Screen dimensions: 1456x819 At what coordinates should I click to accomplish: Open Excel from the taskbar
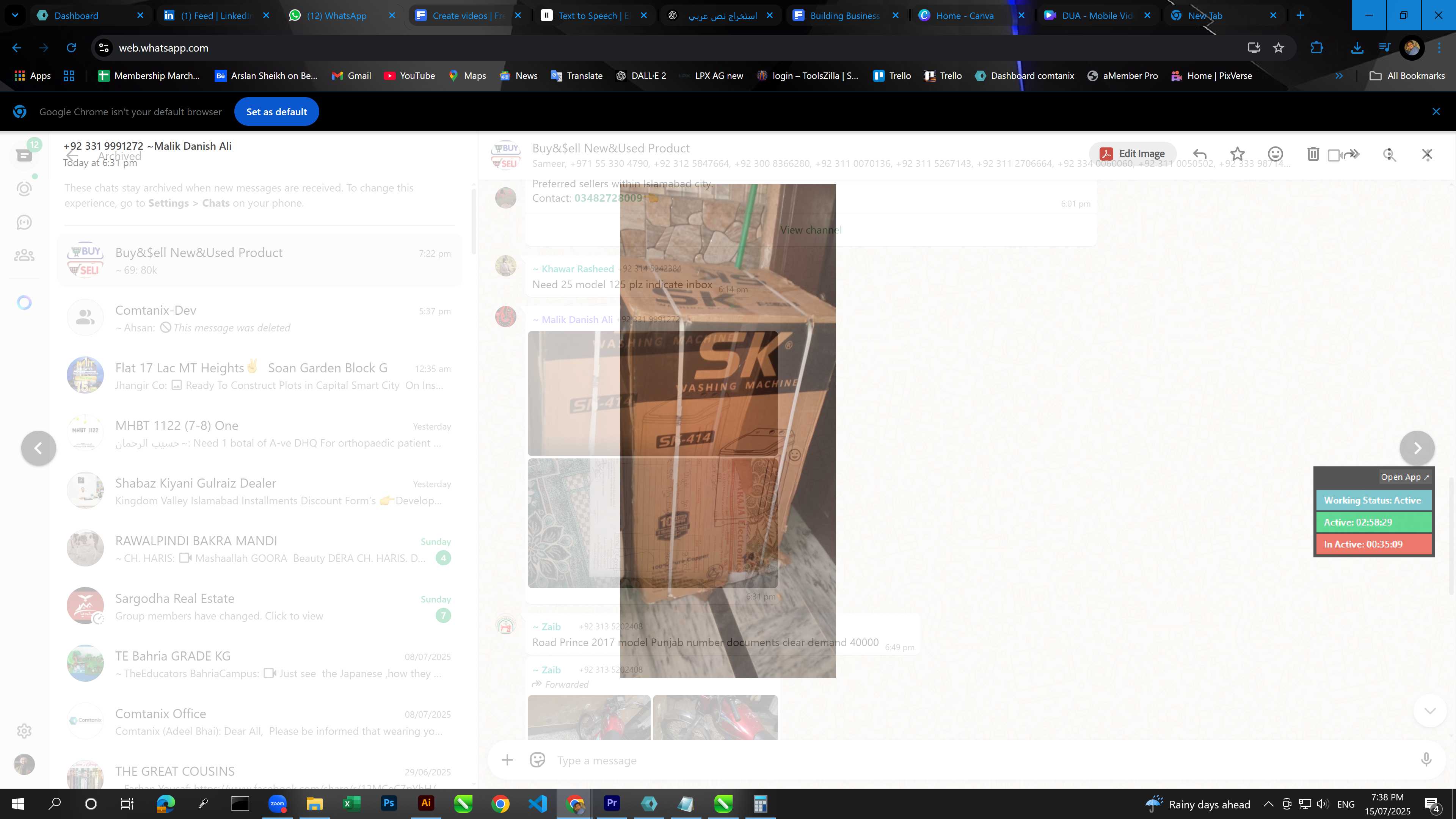[x=351, y=803]
